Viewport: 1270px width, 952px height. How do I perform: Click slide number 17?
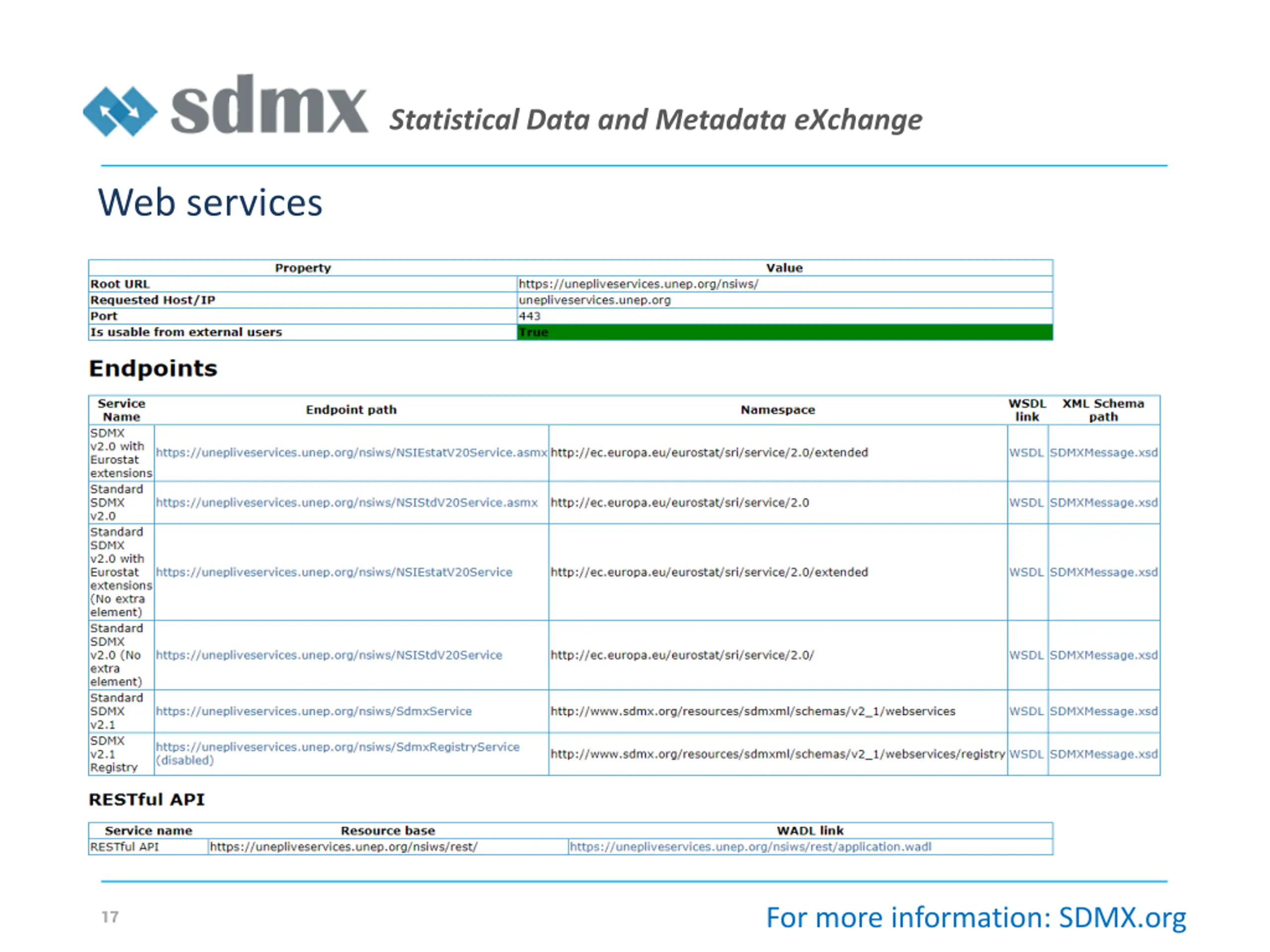(110, 917)
